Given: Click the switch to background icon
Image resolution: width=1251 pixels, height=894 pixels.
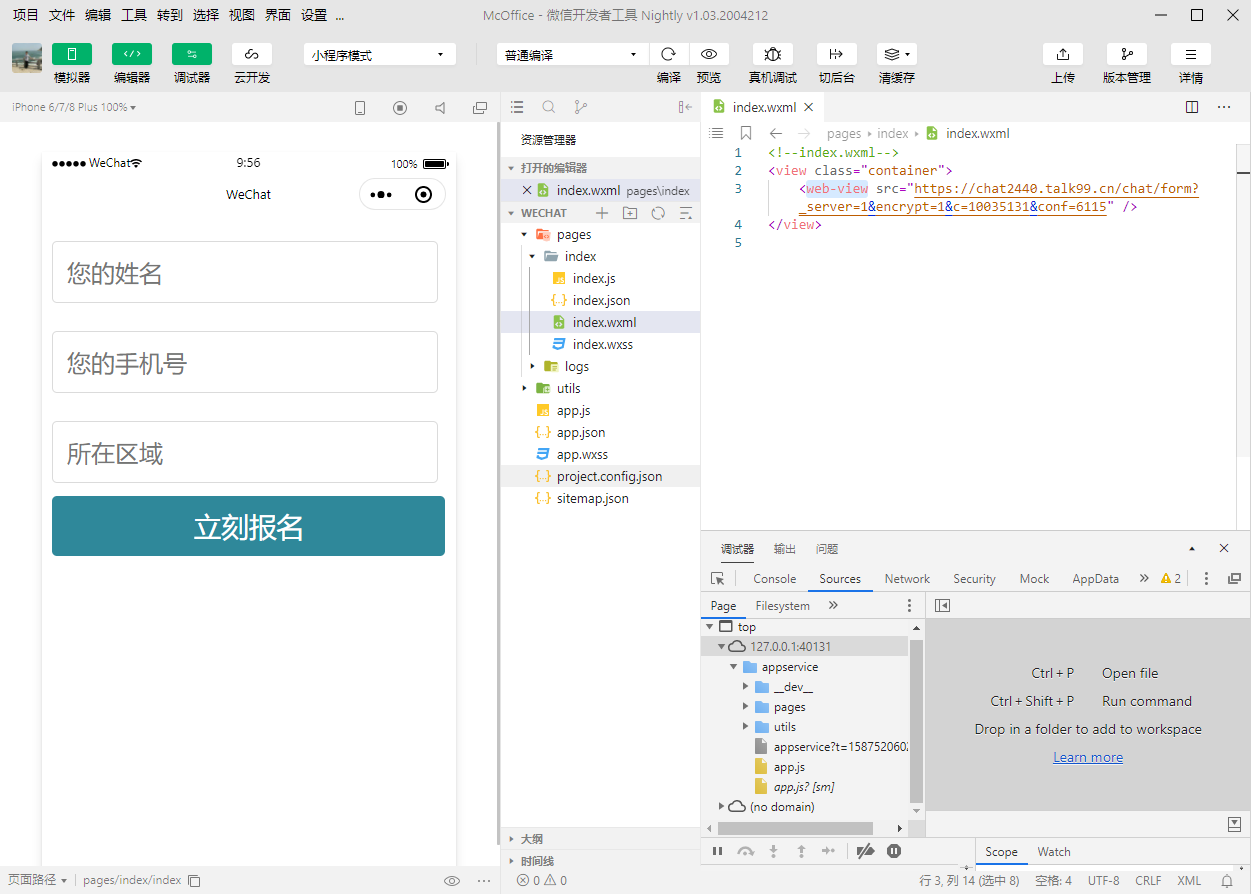Looking at the screenshot, I should click(x=837, y=54).
